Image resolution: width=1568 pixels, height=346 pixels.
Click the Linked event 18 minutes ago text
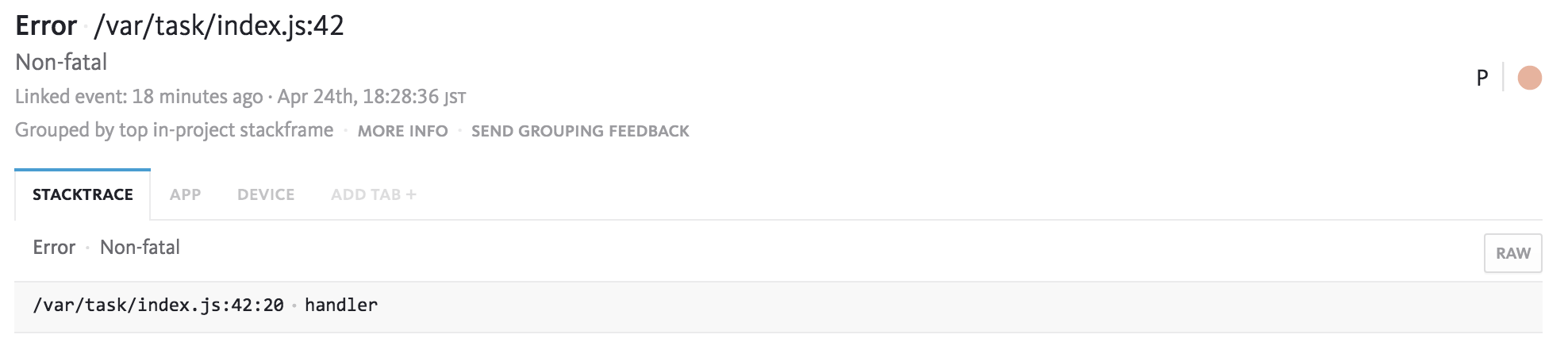pos(139,97)
